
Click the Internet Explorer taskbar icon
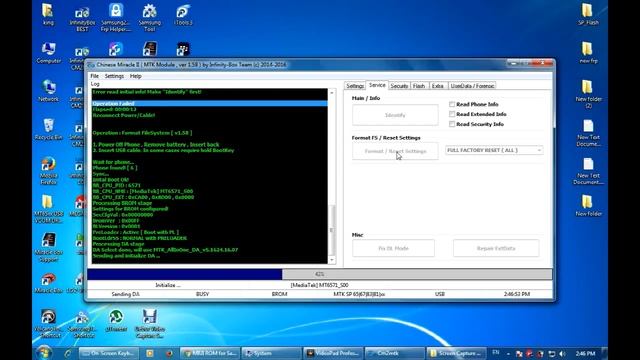click(x=68, y=353)
